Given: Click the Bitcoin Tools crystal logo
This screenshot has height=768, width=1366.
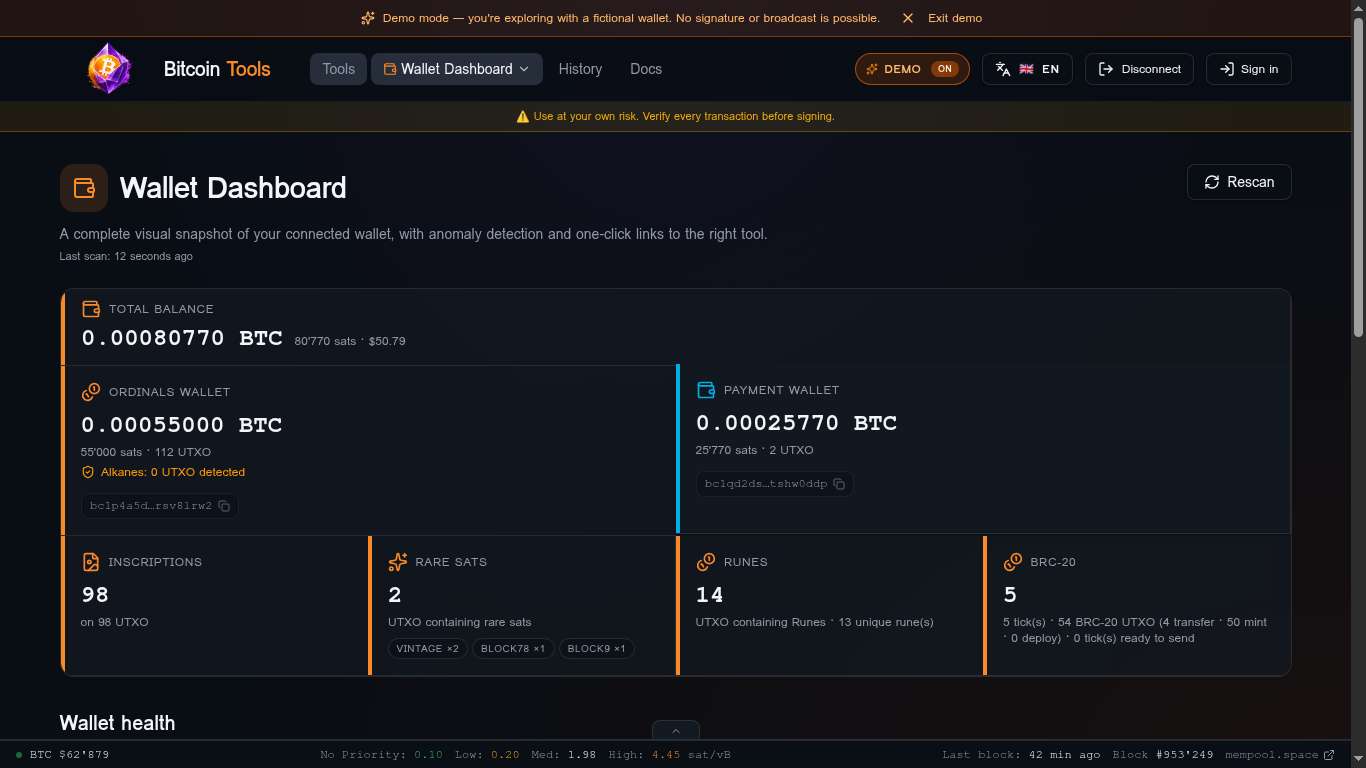Looking at the screenshot, I should pyautogui.click(x=109, y=69).
